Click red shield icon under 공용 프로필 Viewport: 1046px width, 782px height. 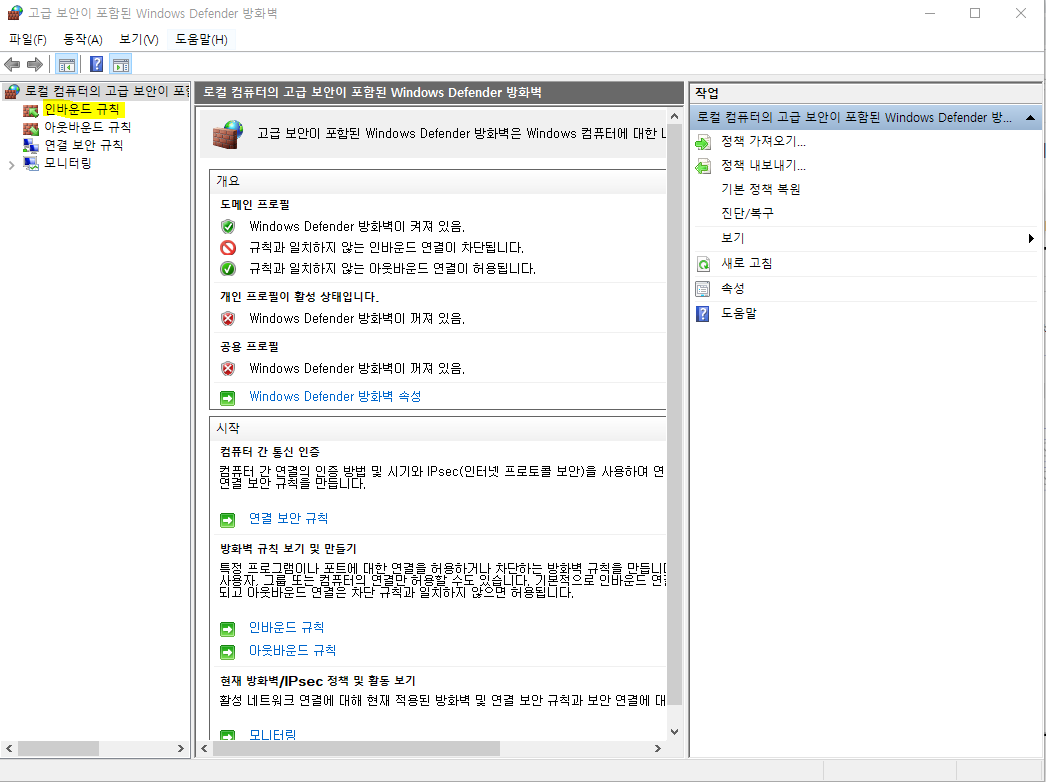click(228, 369)
